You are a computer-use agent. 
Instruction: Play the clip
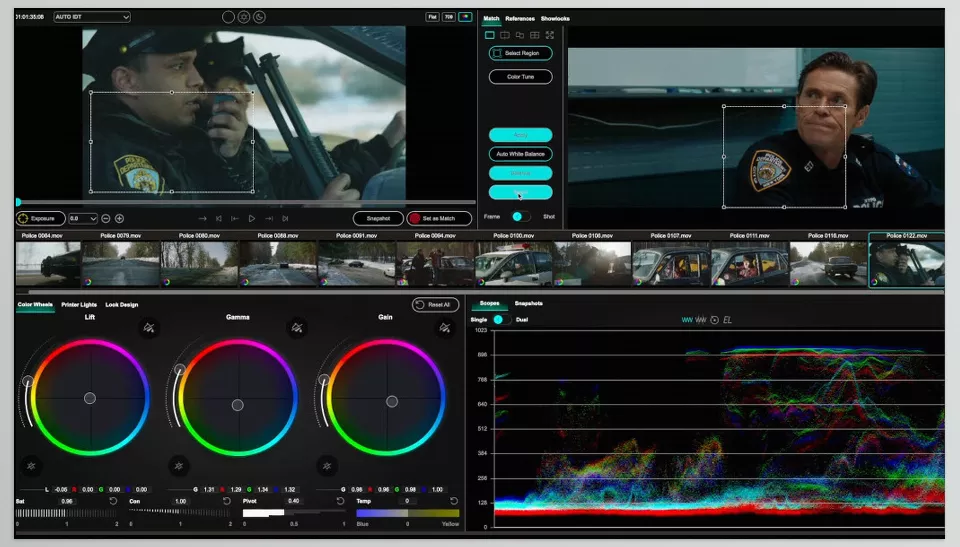pos(252,218)
